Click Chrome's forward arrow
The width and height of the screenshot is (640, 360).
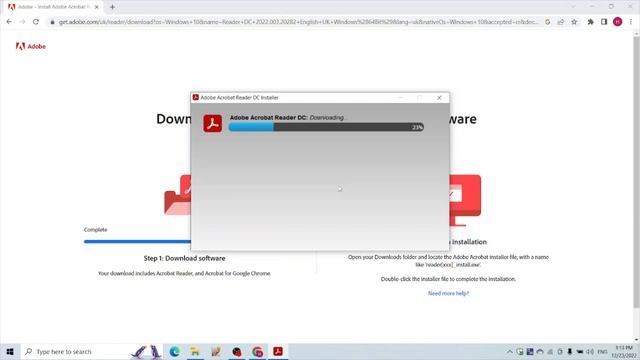point(22,22)
